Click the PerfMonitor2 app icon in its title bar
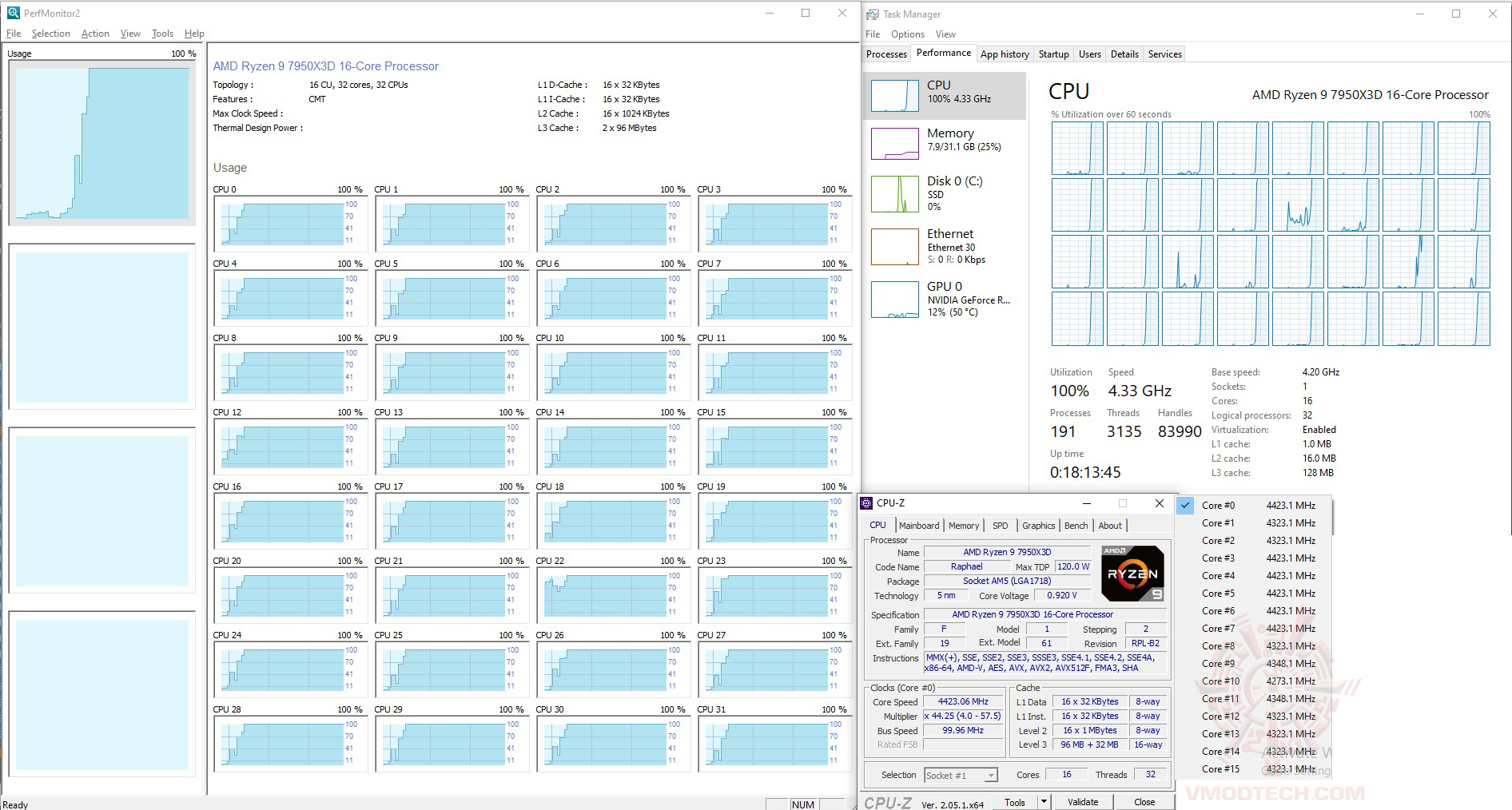Screen dimensions: 1512x810 tap(13, 13)
